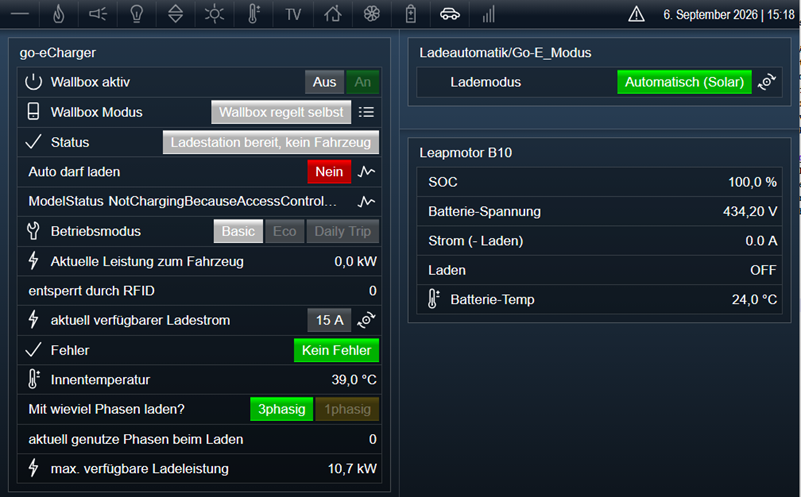Select the Eco Betriebsmodus option
The image size is (801, 497).
[285, 231]
